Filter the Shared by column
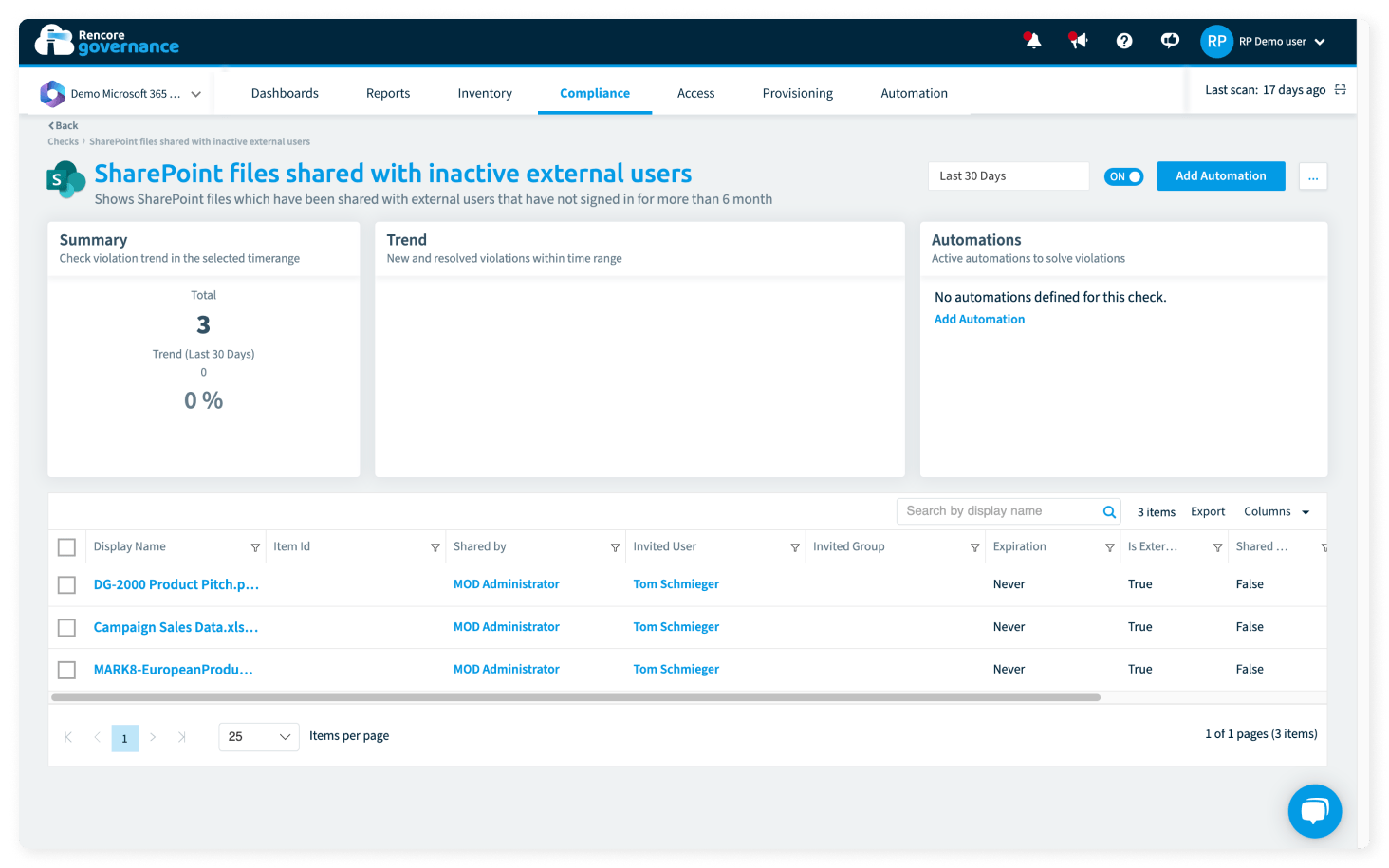 pyautogui.click(x=615, y=547)
